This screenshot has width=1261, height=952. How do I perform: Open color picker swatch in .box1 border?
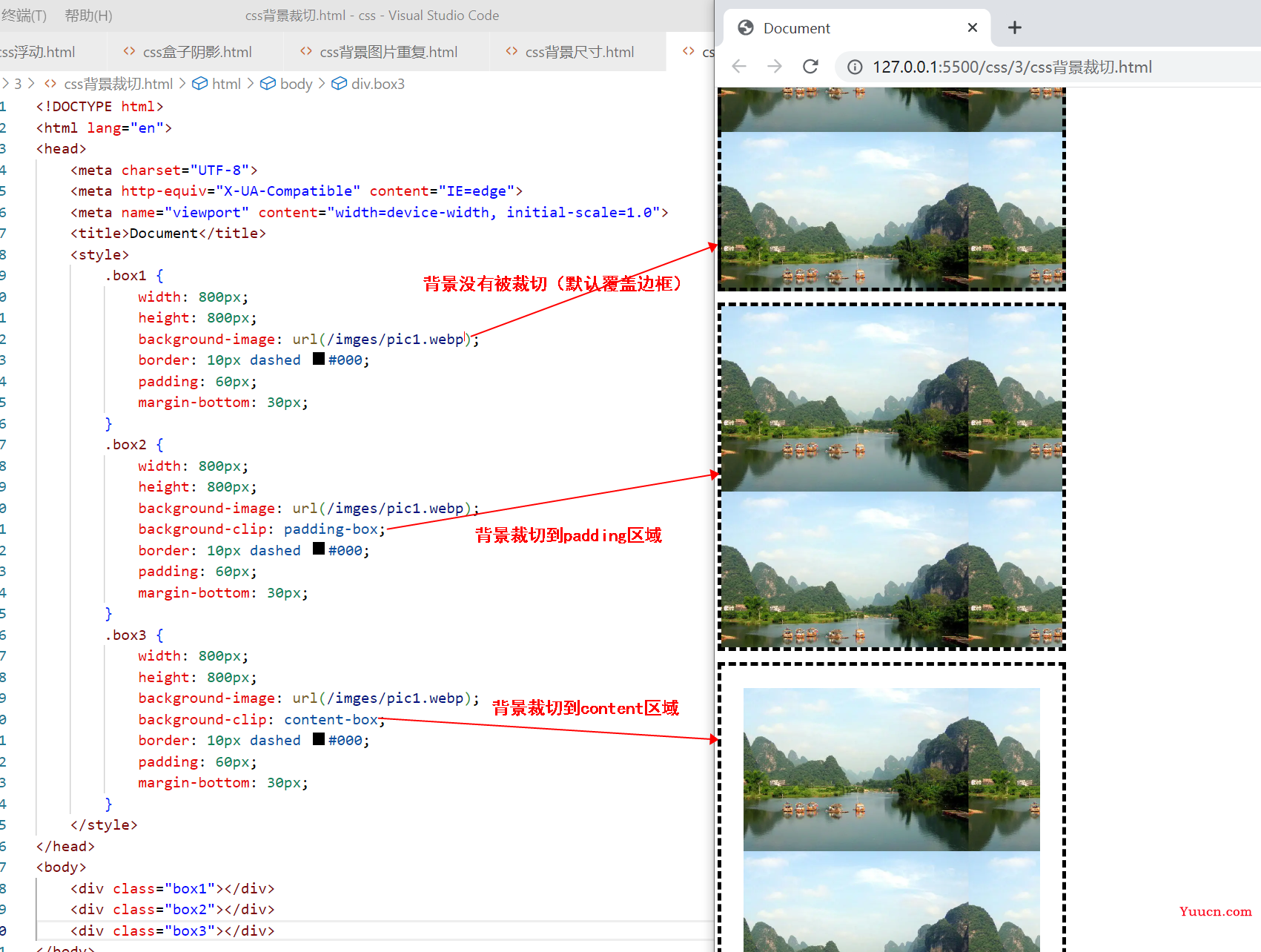pyautogui.click(x=319, y=359)
